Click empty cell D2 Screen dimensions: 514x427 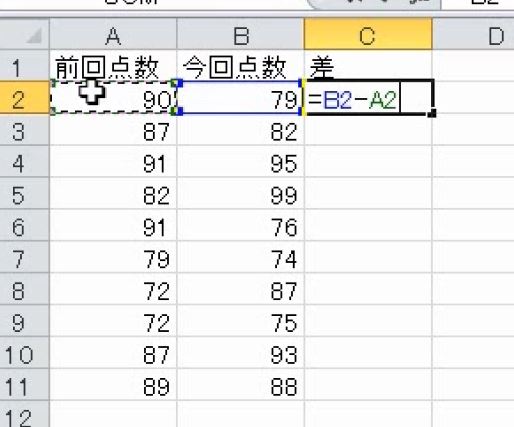474,98
